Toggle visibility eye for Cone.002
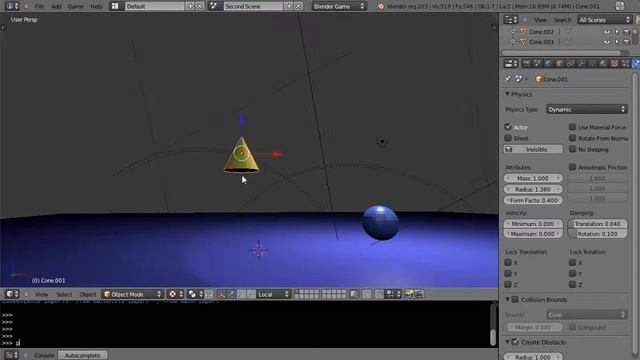640x360 pixels. [x=607, y=31]
